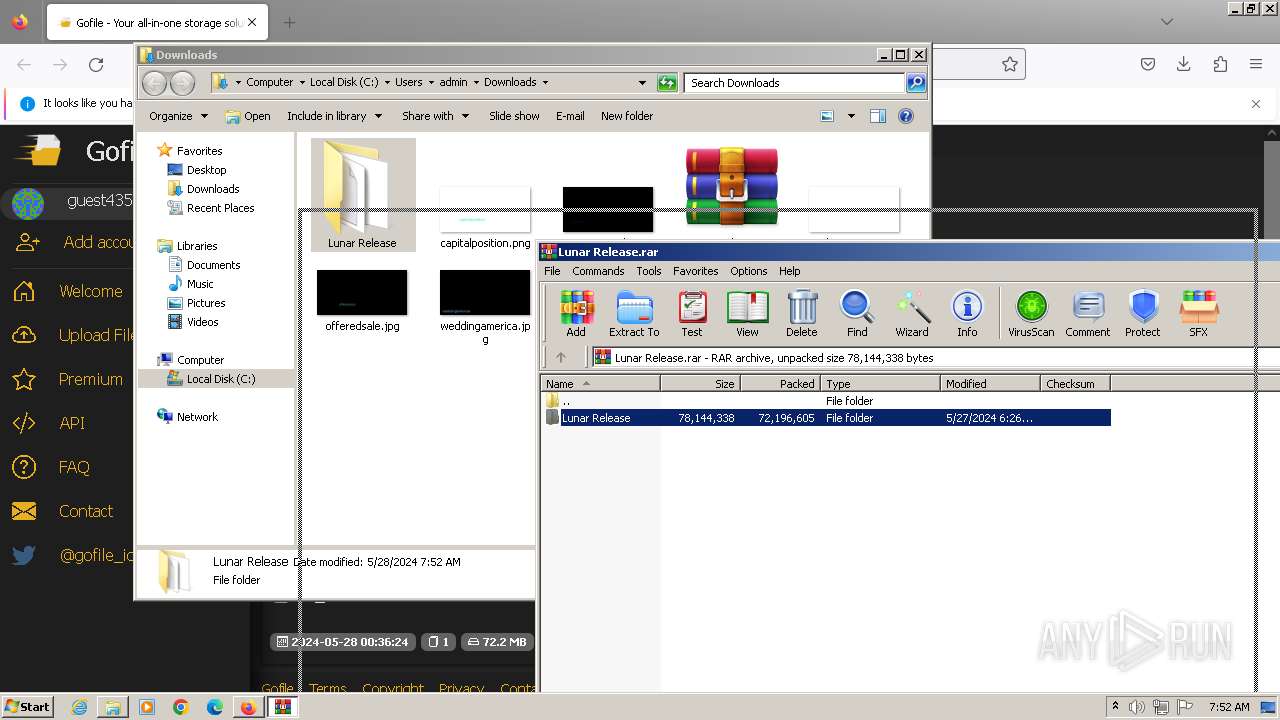Click New folder in Explorer toolbar

tap(627, 116)
